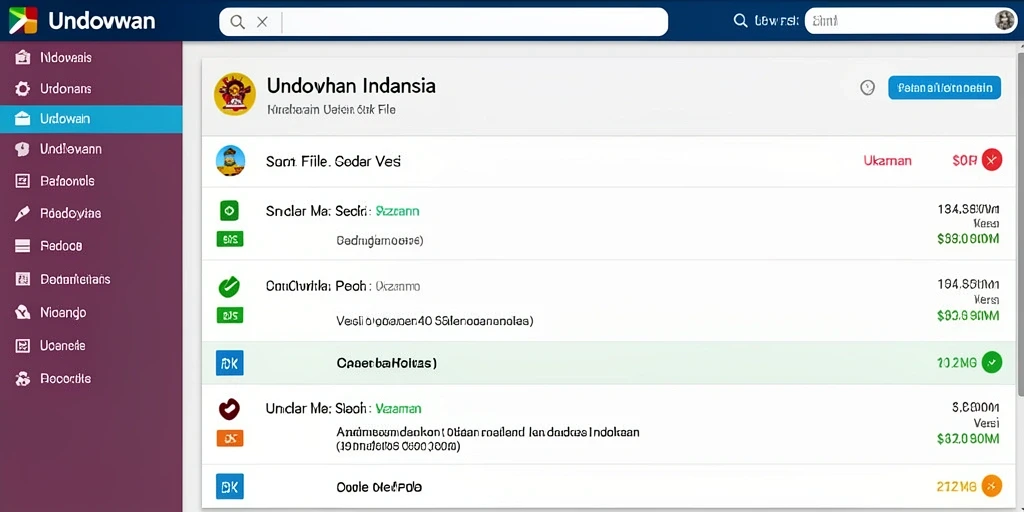Click the magnifier icon next to Uewrsi
Screen dimensions: 1024x512
point(741,21)
